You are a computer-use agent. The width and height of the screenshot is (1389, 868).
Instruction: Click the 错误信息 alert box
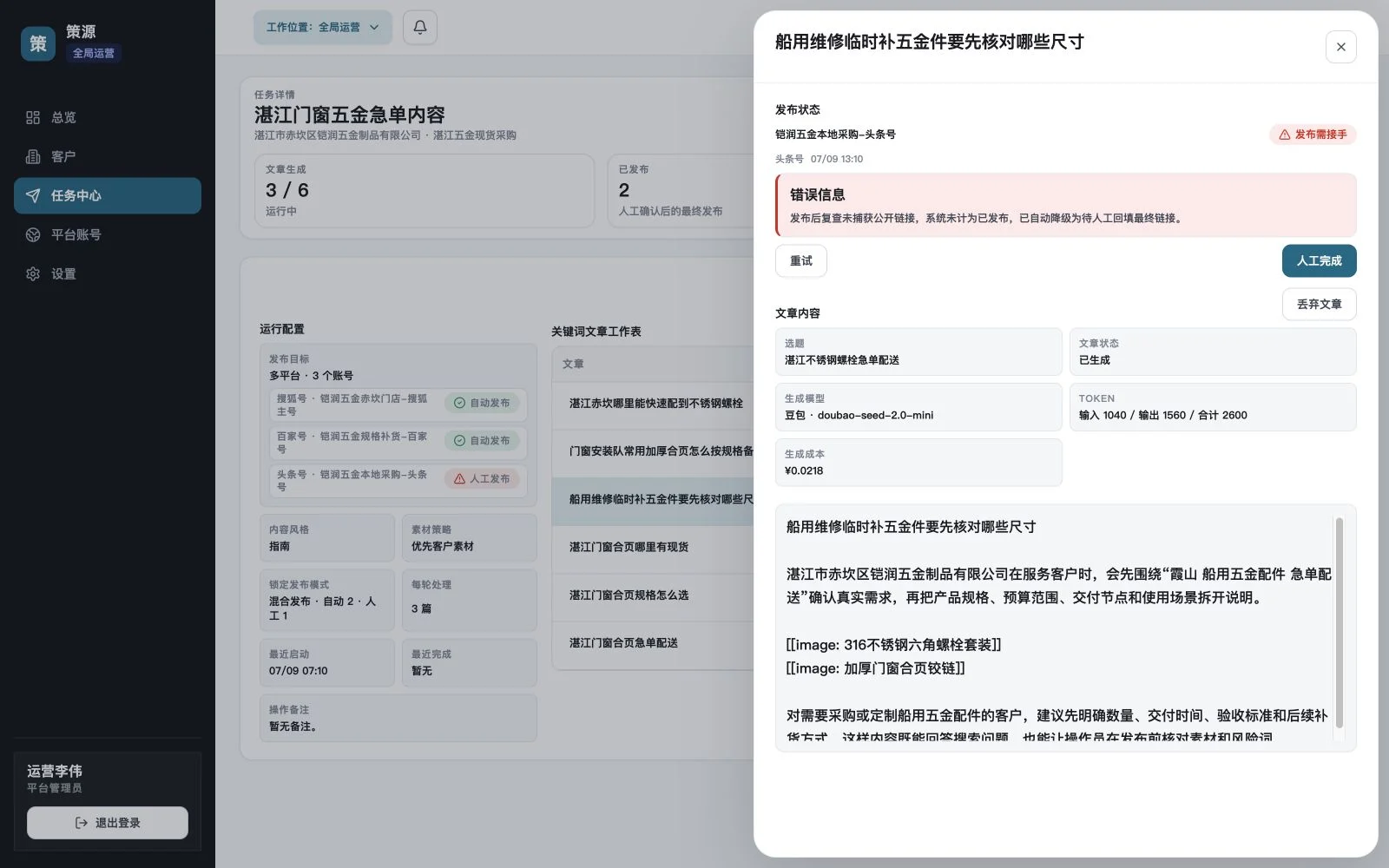tap(1066, 205)
